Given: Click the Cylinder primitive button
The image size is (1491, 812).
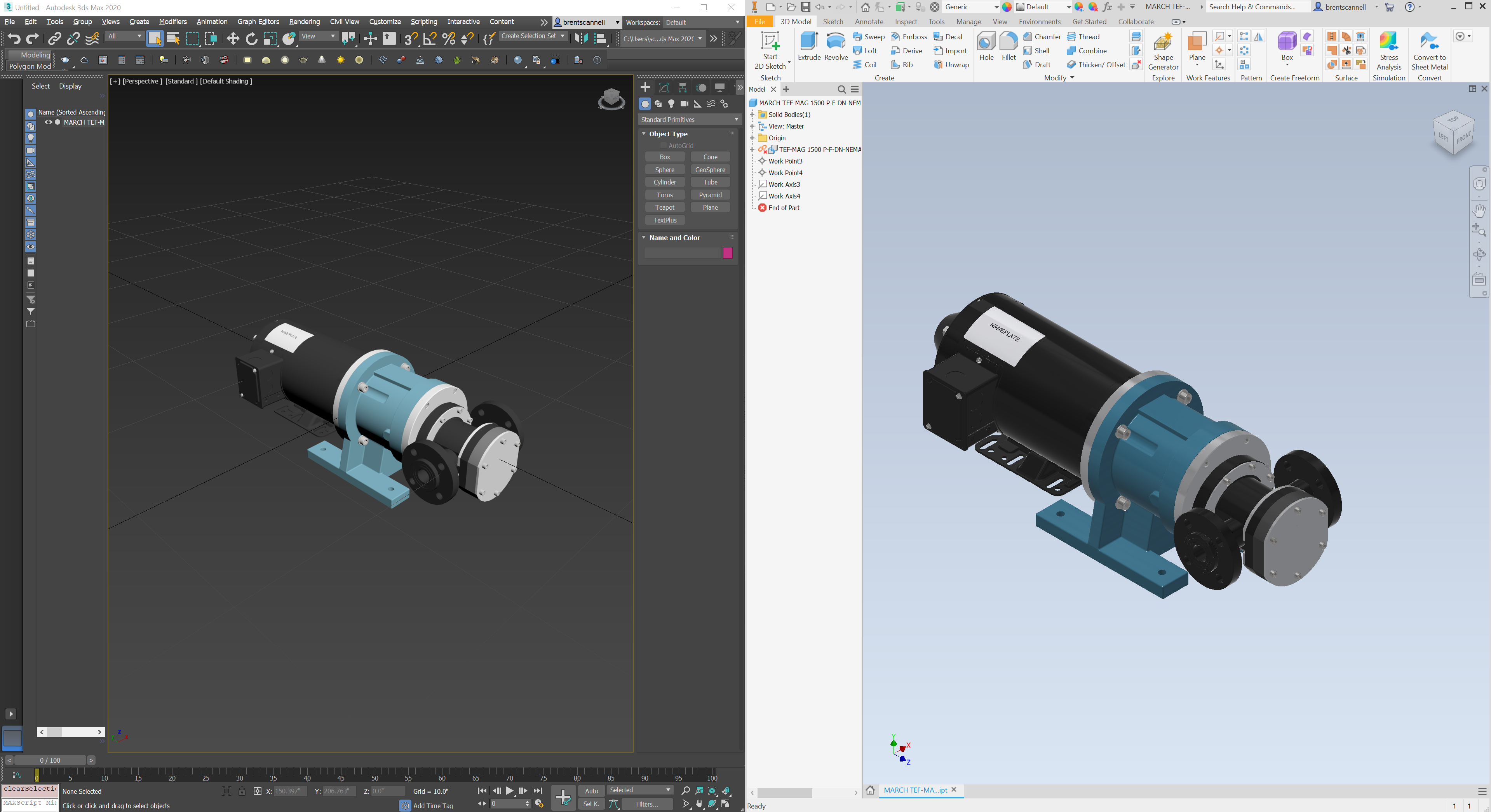Looking at the screenshot, I should (664, 182).
